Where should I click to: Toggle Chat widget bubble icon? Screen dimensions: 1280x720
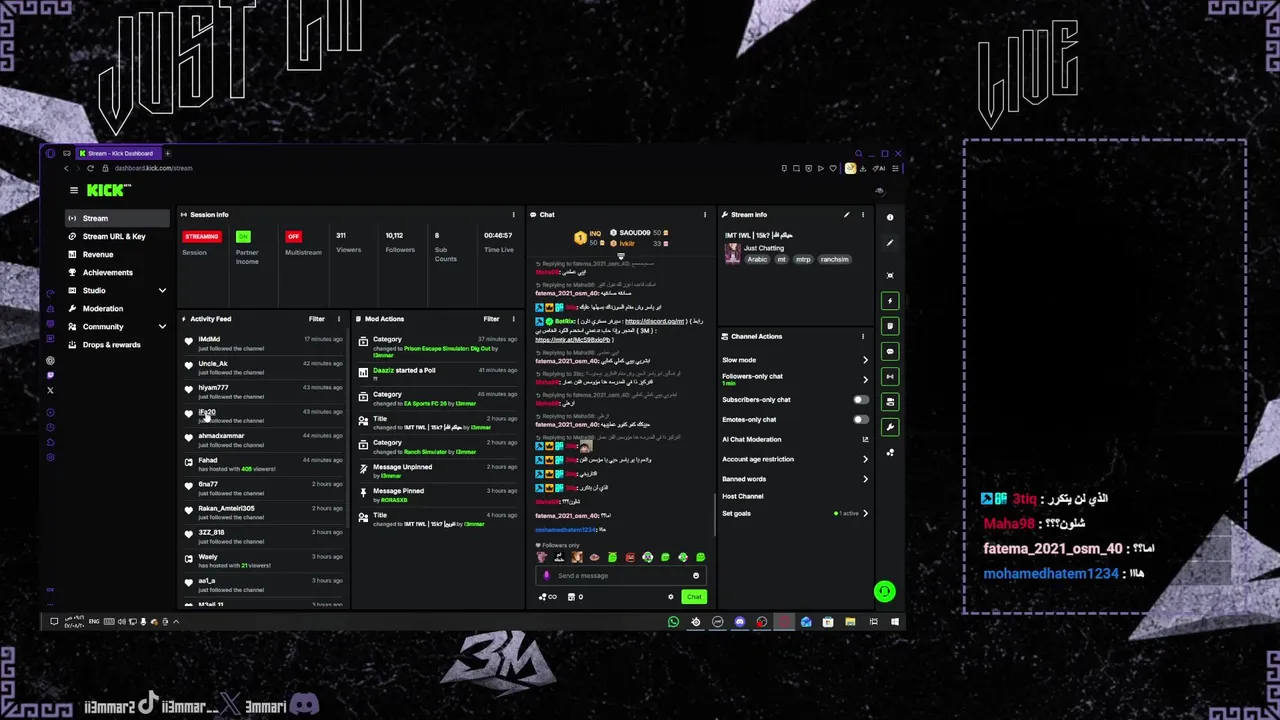click(890, 351)
